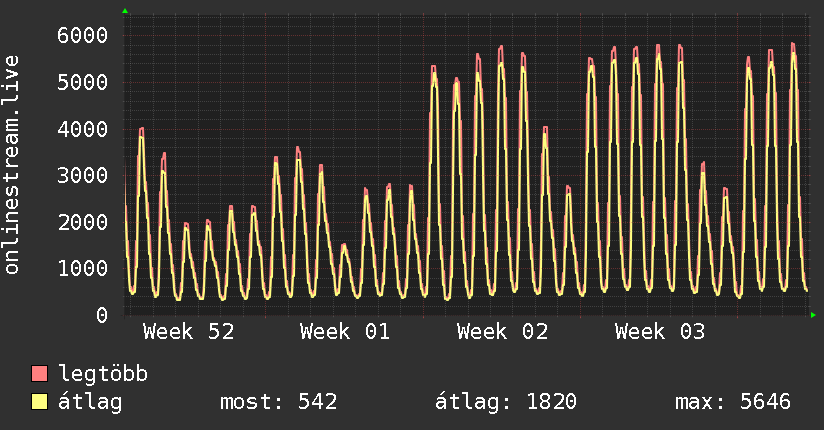
Task: Click the max: 5646 statistic
Action: (733, 402)
